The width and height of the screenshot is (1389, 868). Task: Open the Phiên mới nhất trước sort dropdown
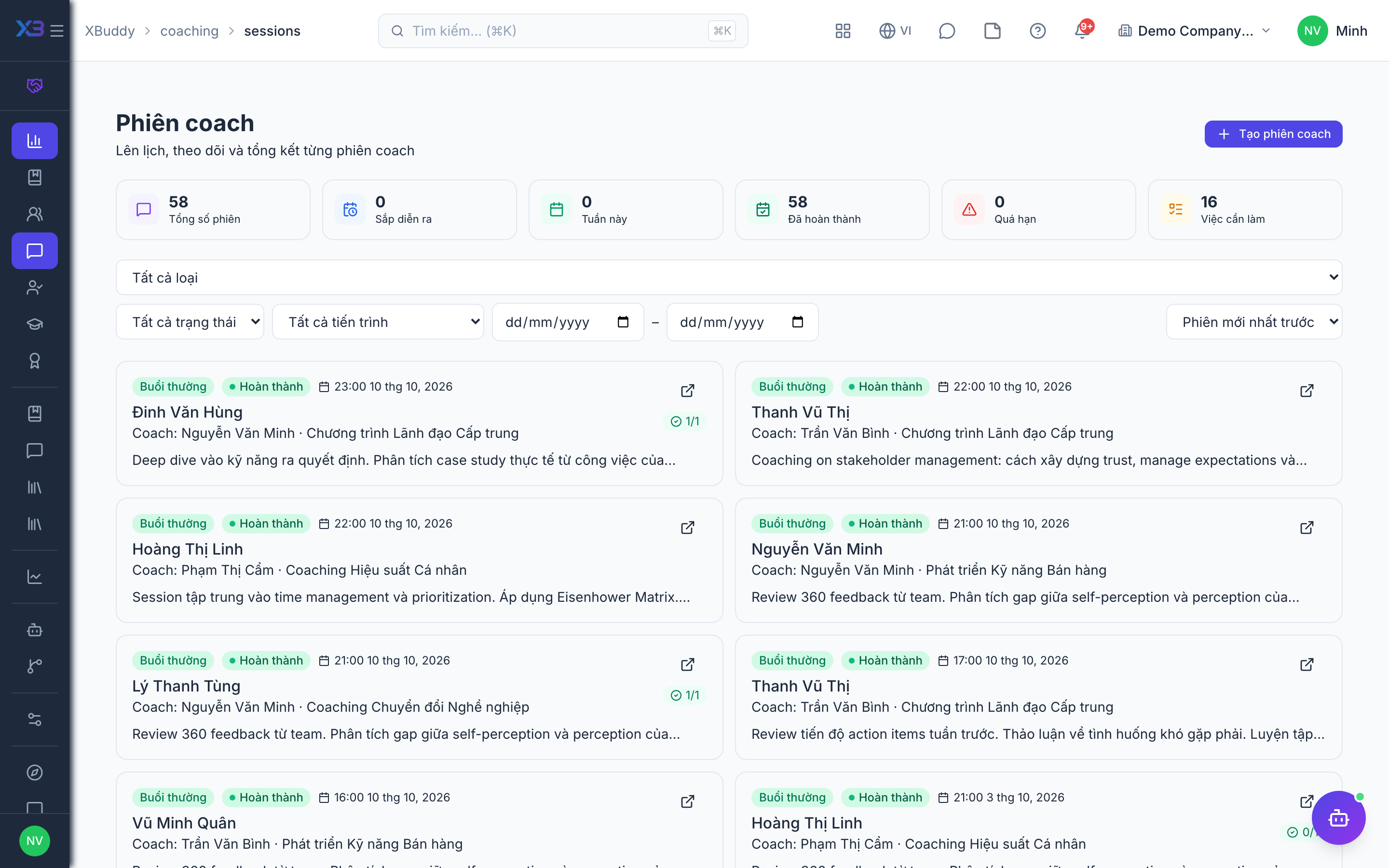pos(1254,322)
